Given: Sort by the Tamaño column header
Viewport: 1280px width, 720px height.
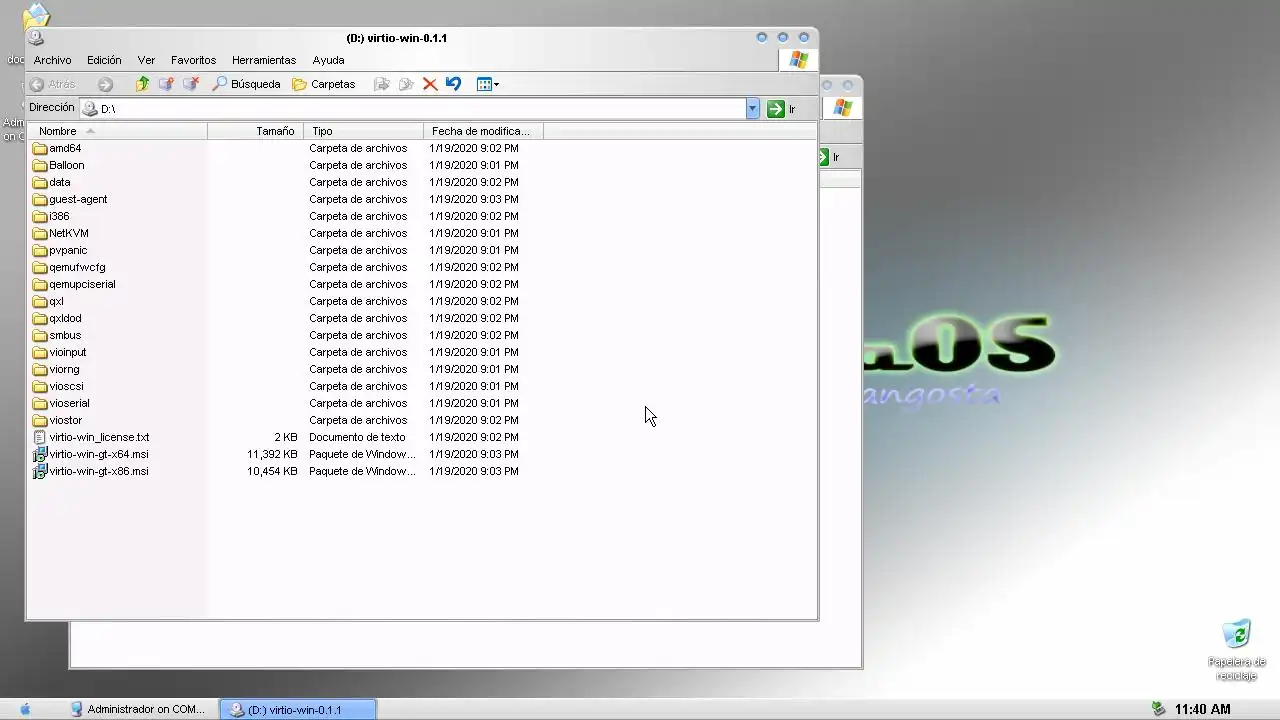Looking at the screenshot, I should click(254, 131).
